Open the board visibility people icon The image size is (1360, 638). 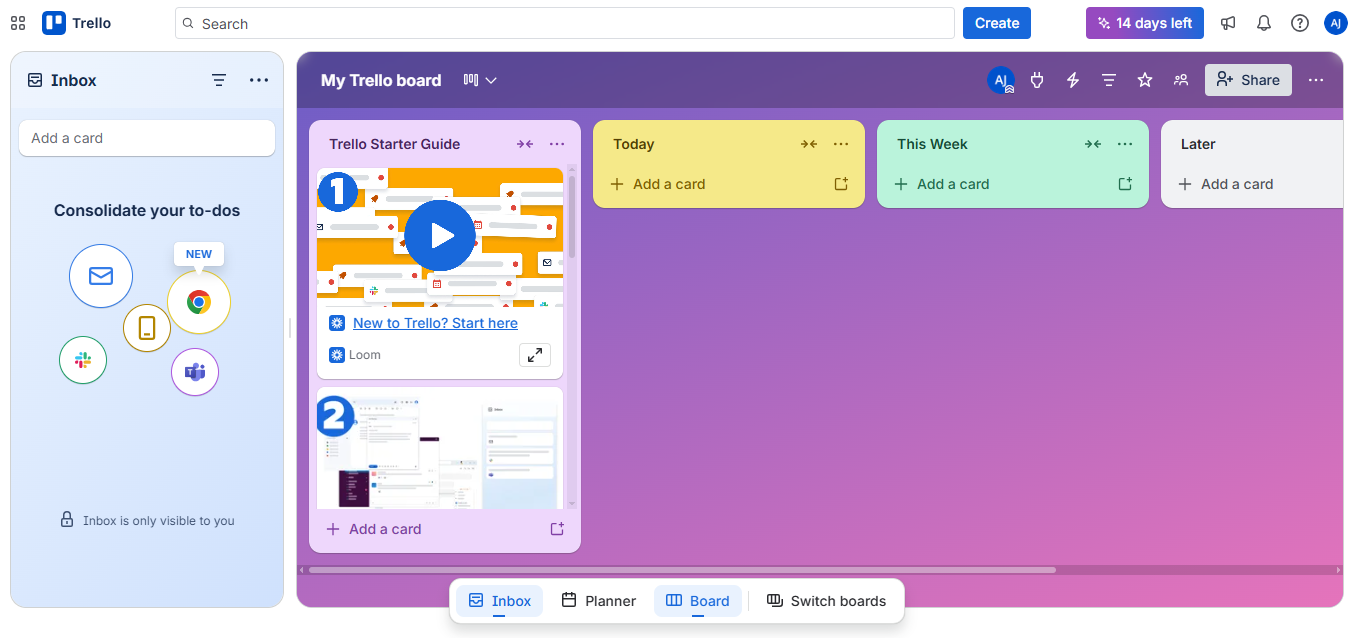(x=1181, y=80)
